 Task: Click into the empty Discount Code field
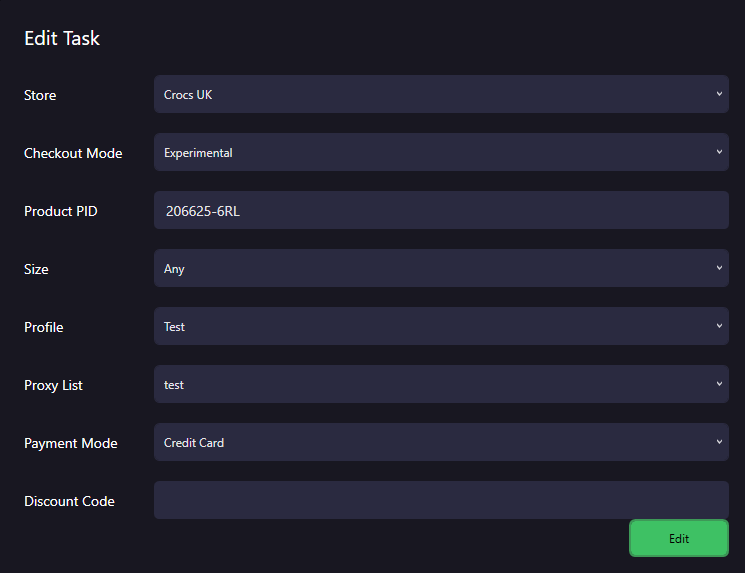(441, 500)
